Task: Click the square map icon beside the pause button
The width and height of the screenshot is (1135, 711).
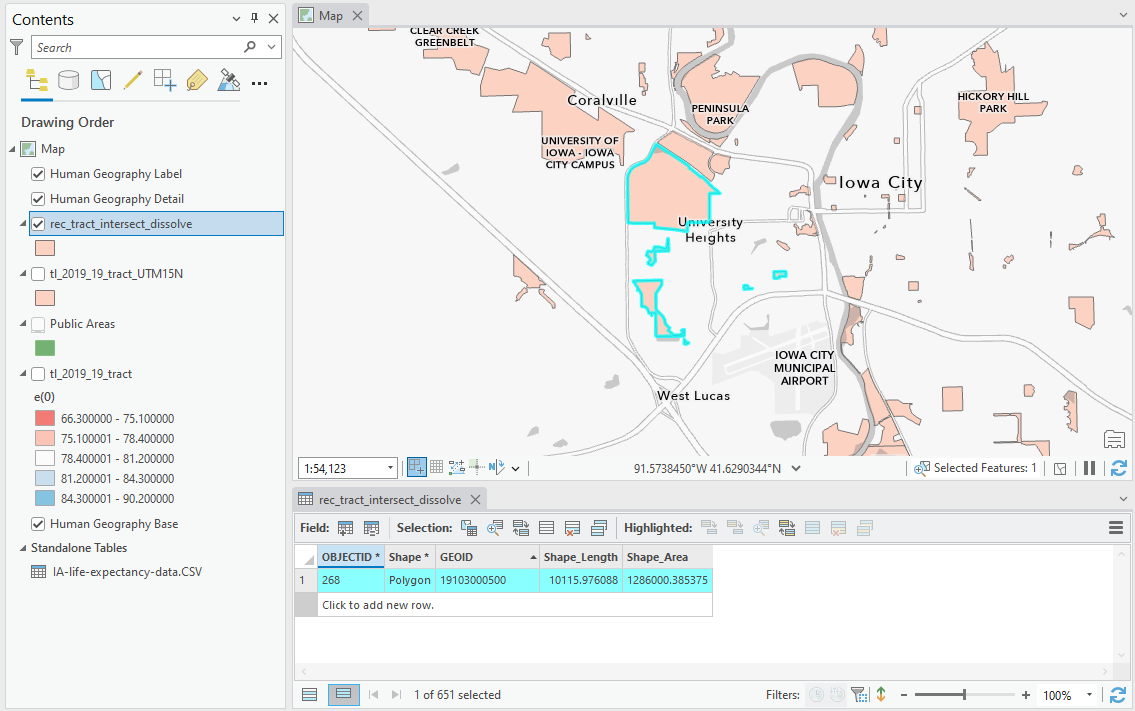Action: pos(1060,468)
